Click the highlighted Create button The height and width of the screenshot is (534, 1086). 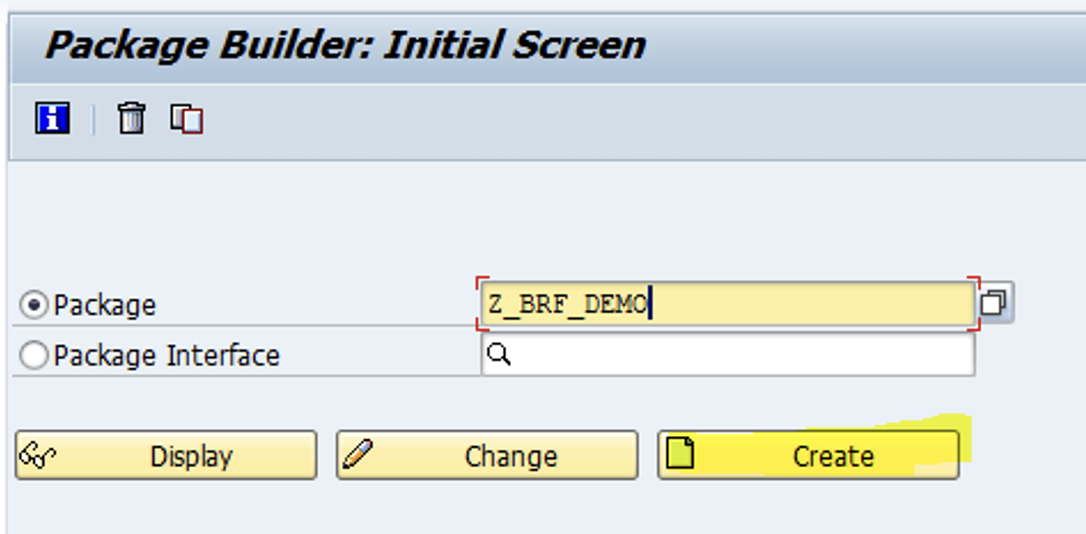click(808, 455)
